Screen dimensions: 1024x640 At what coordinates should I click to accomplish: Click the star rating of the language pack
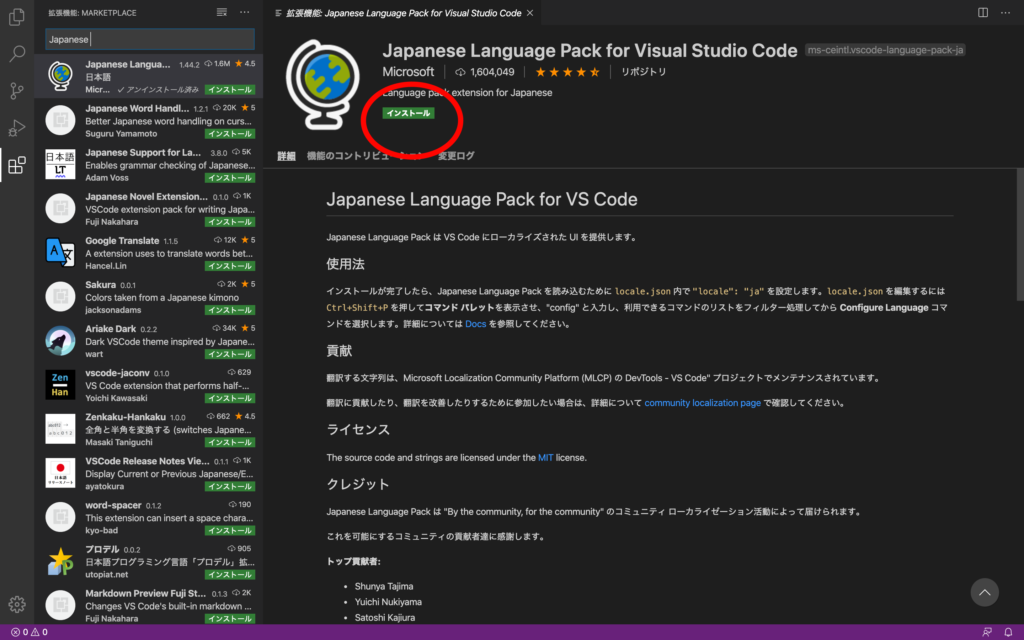tap(567, 72)
